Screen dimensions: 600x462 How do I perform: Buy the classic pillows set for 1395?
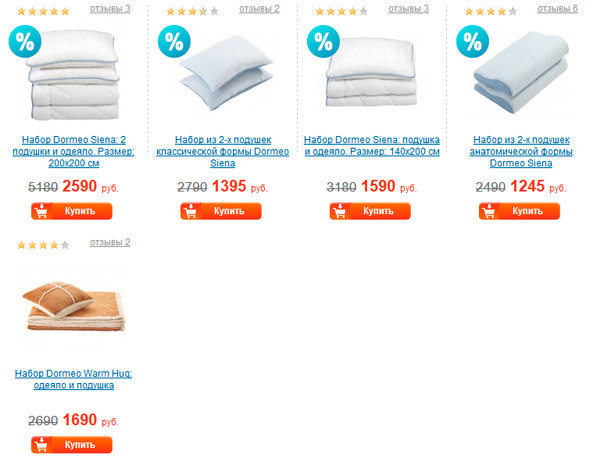pyautogui.click(x=221, y=211)
